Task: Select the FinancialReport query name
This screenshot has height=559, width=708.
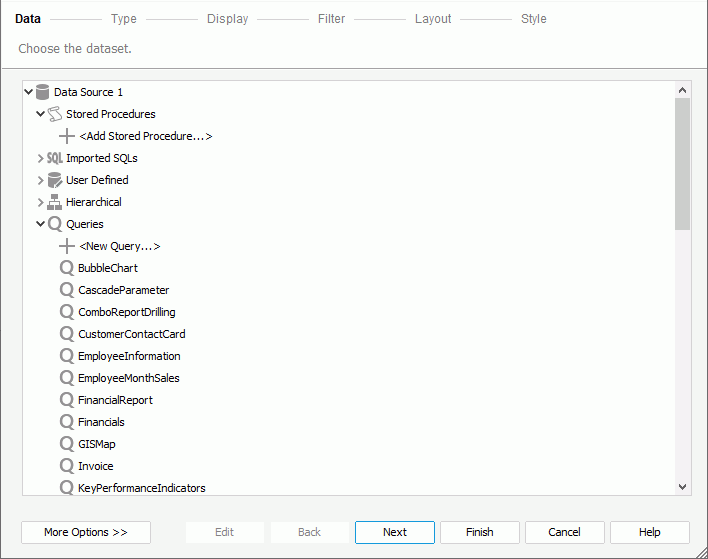Action: 116,401
